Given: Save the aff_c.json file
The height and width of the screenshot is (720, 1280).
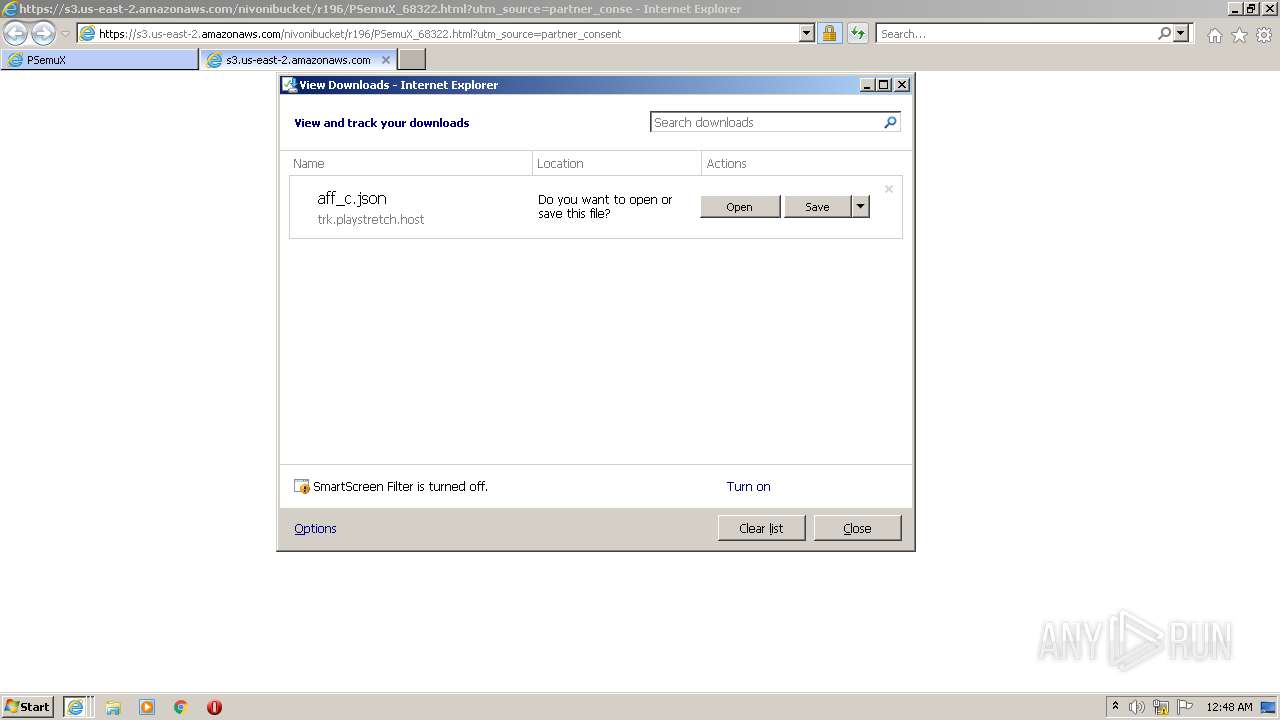Looking at the screenshot, I should pyautogui.click(x=817, y=207).
